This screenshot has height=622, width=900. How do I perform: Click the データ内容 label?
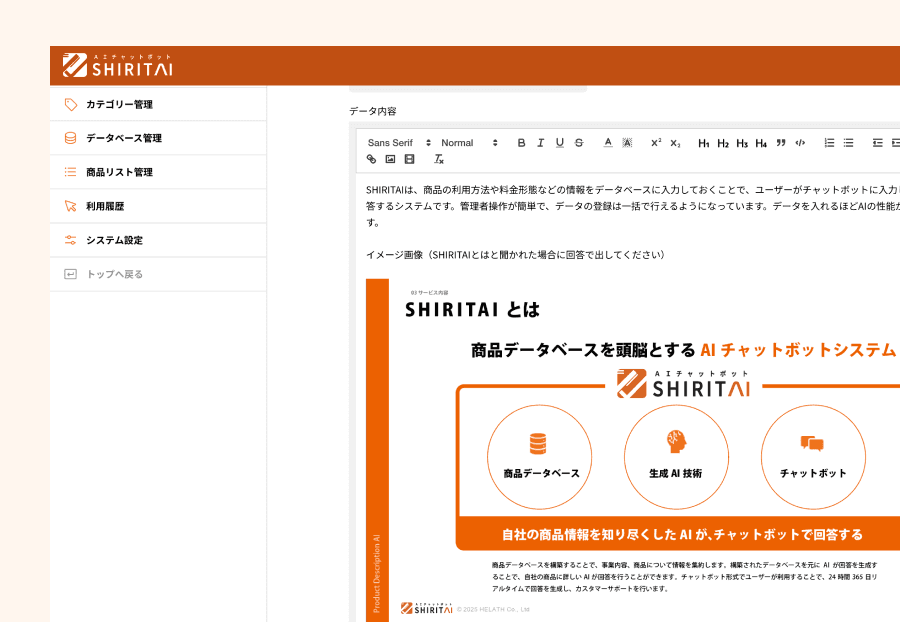click(x=373, y=111)
